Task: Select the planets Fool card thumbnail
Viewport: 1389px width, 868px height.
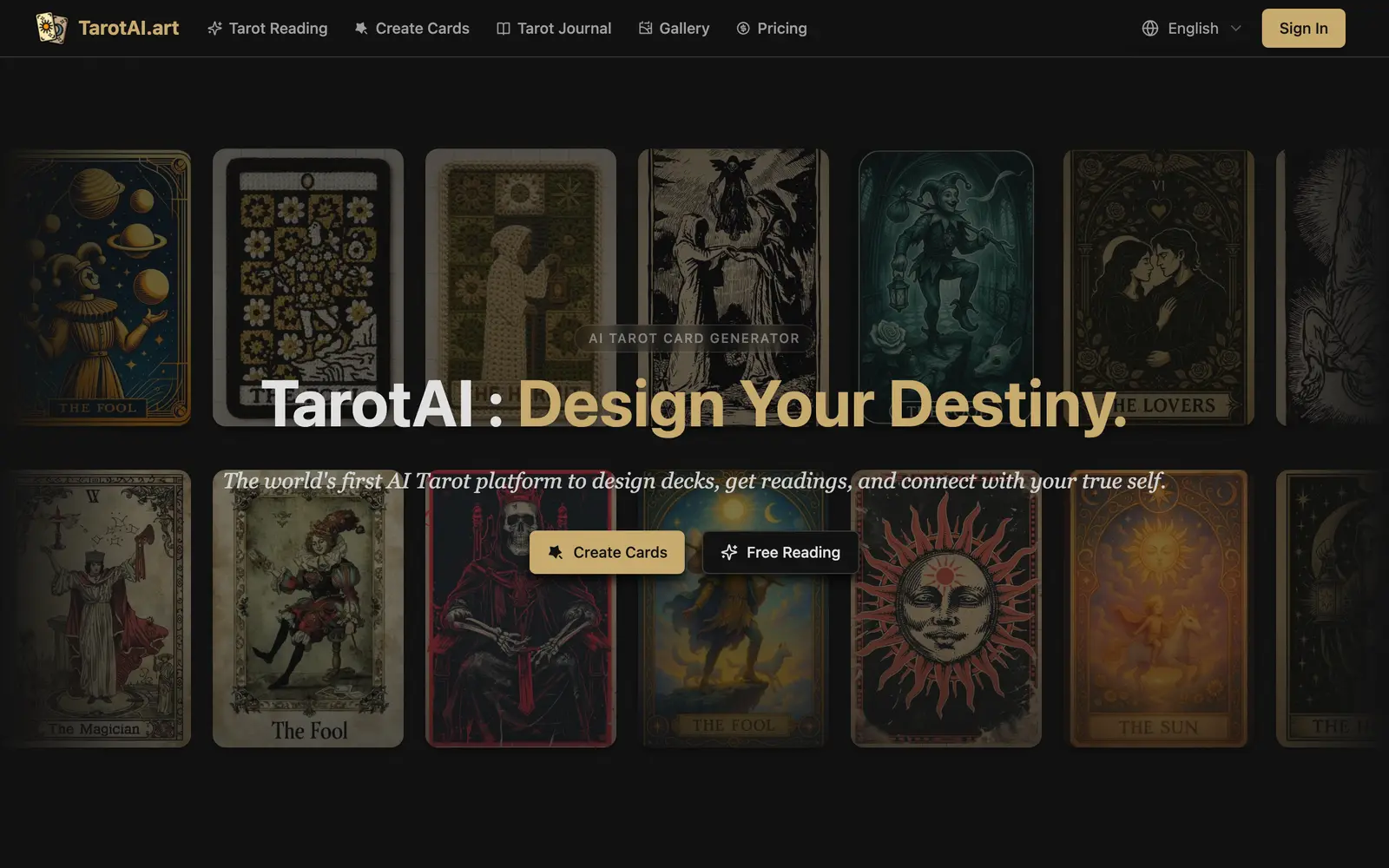Action: point(95,287)
